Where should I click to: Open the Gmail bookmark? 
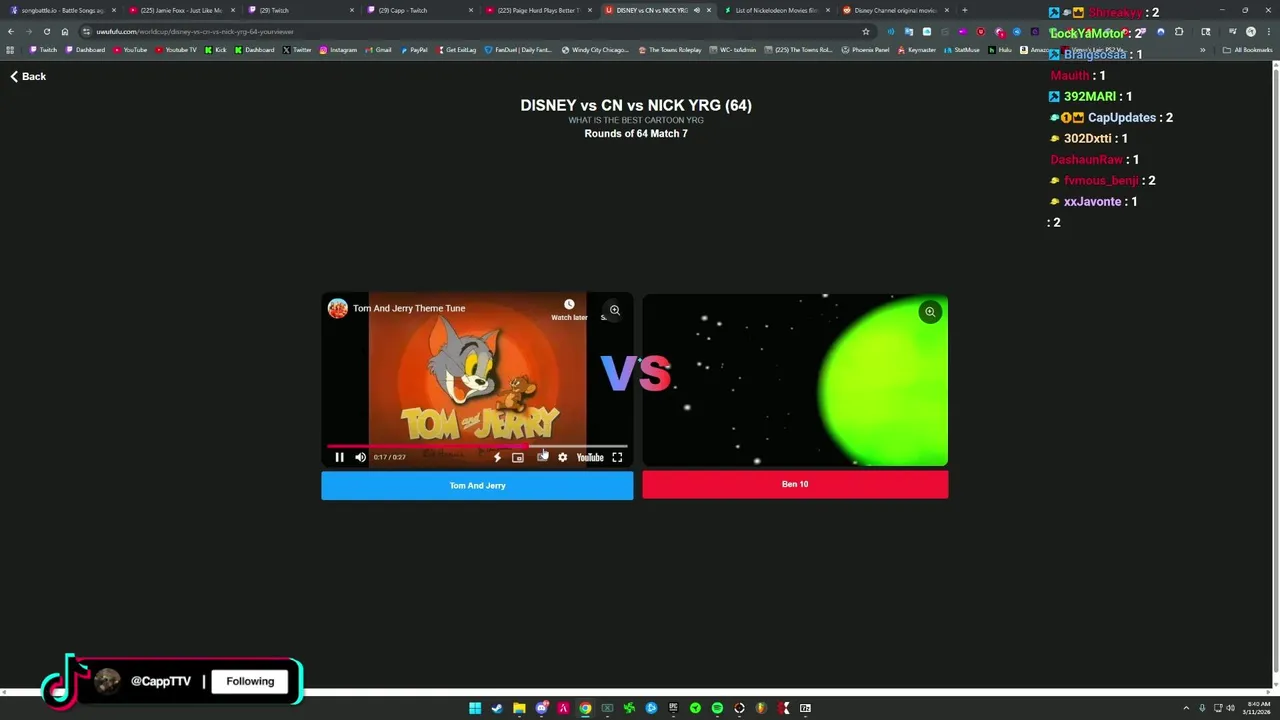click(378, 49)
